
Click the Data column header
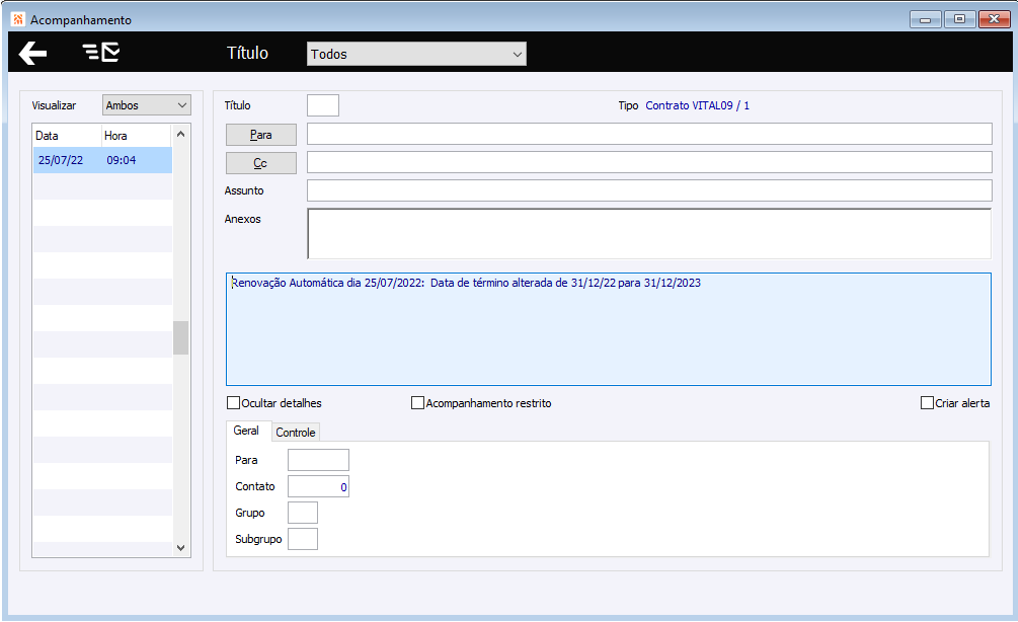68,136
